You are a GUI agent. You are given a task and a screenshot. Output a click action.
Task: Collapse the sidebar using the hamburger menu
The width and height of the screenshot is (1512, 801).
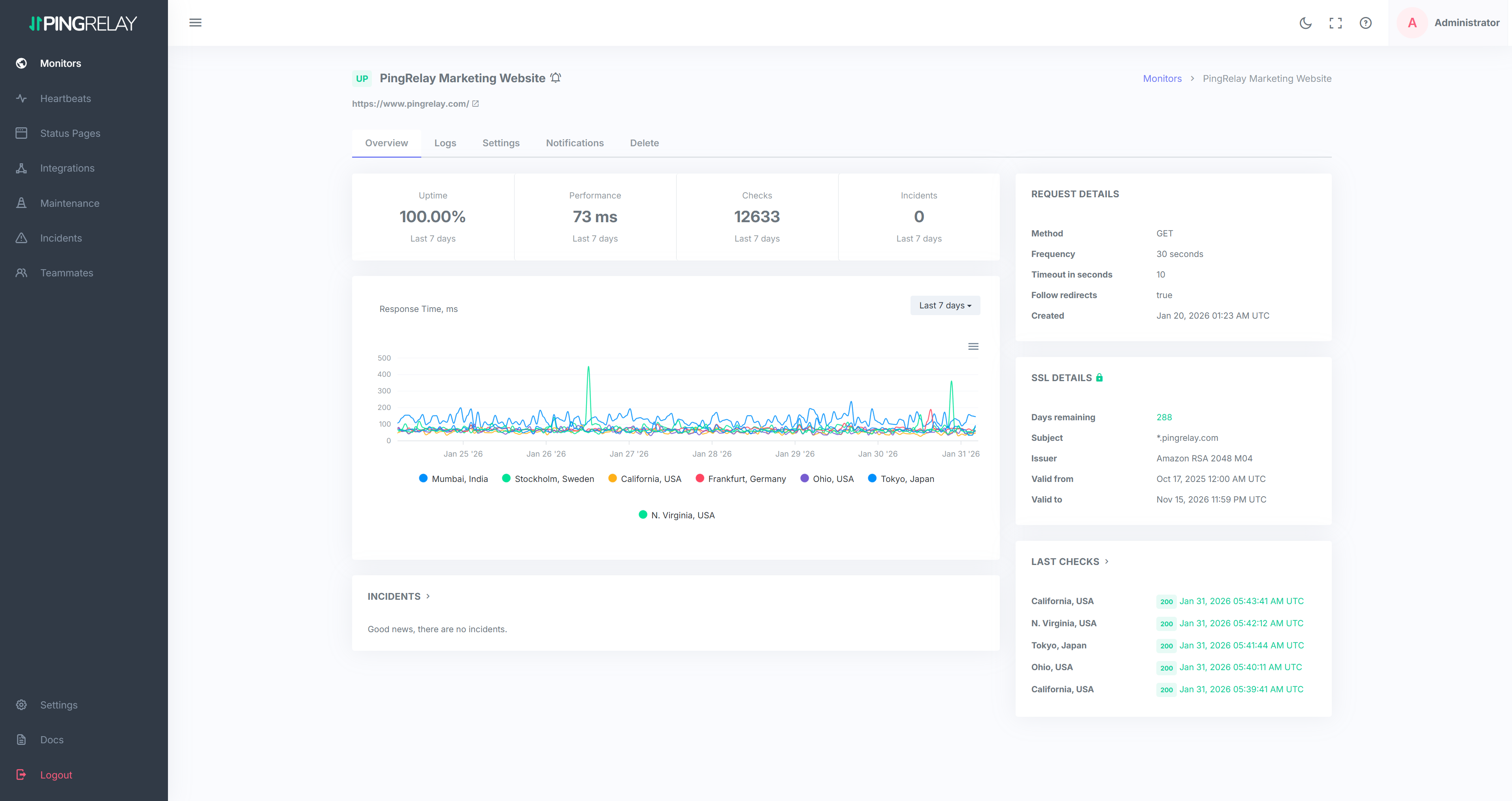tap(196, 22)
